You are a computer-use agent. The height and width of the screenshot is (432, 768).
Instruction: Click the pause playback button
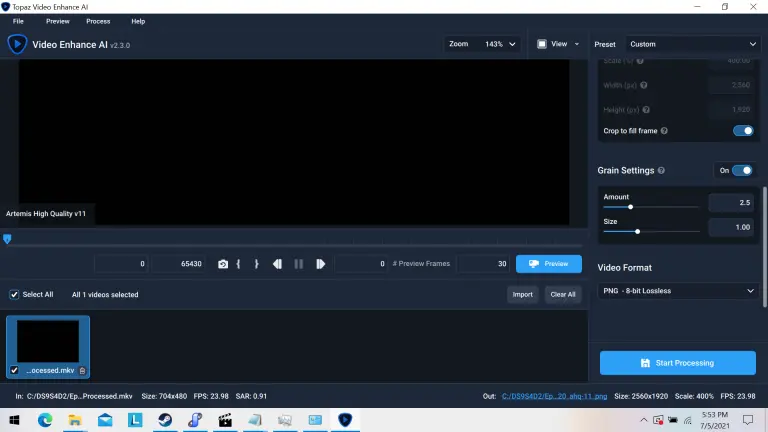(x=299, y=264)
